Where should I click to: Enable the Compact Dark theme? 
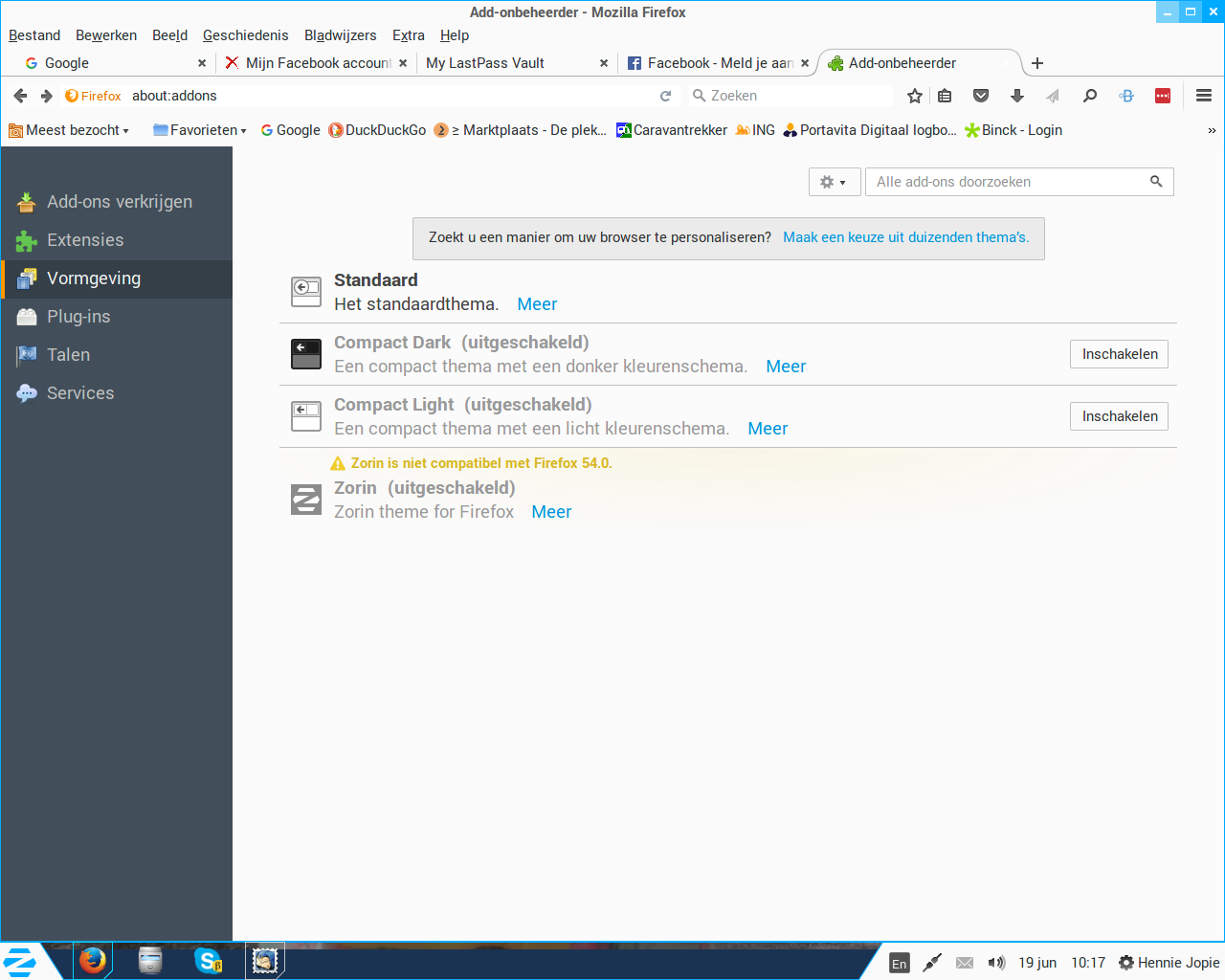coord(1119,354)
